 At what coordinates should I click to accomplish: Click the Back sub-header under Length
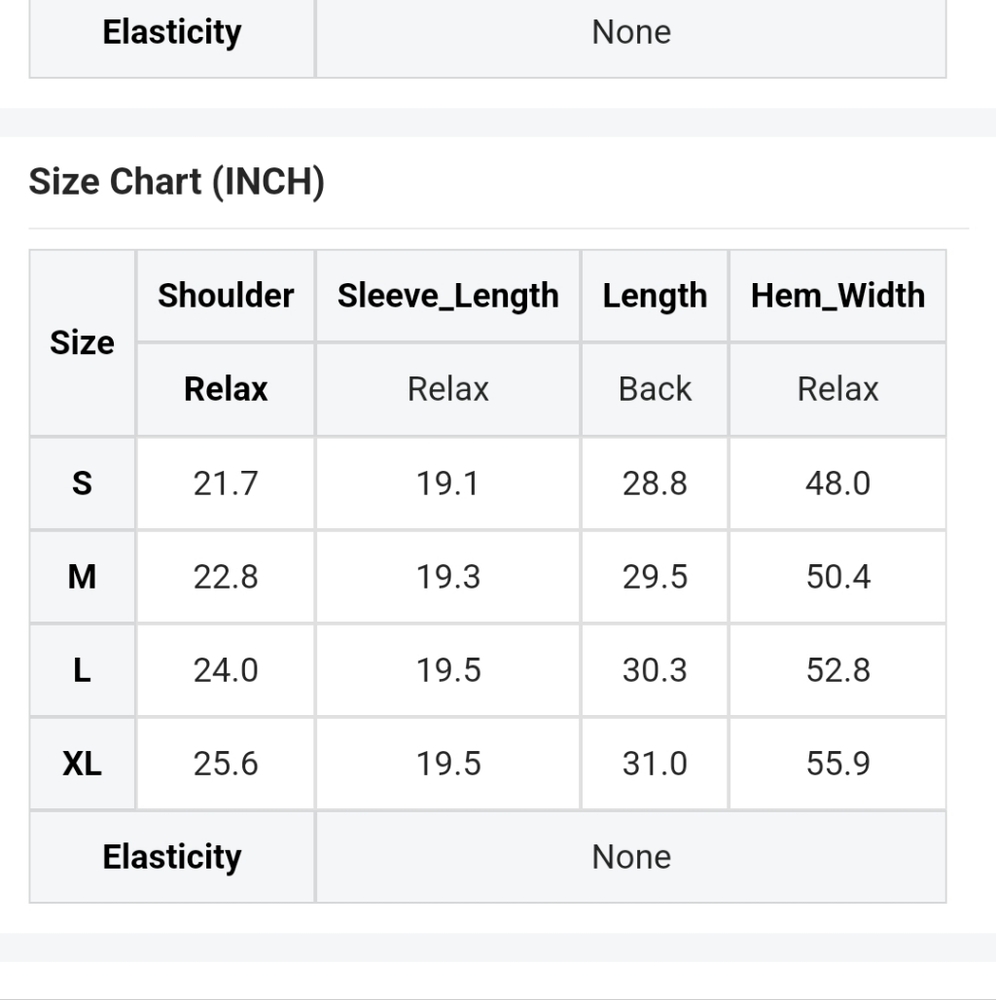655,389
